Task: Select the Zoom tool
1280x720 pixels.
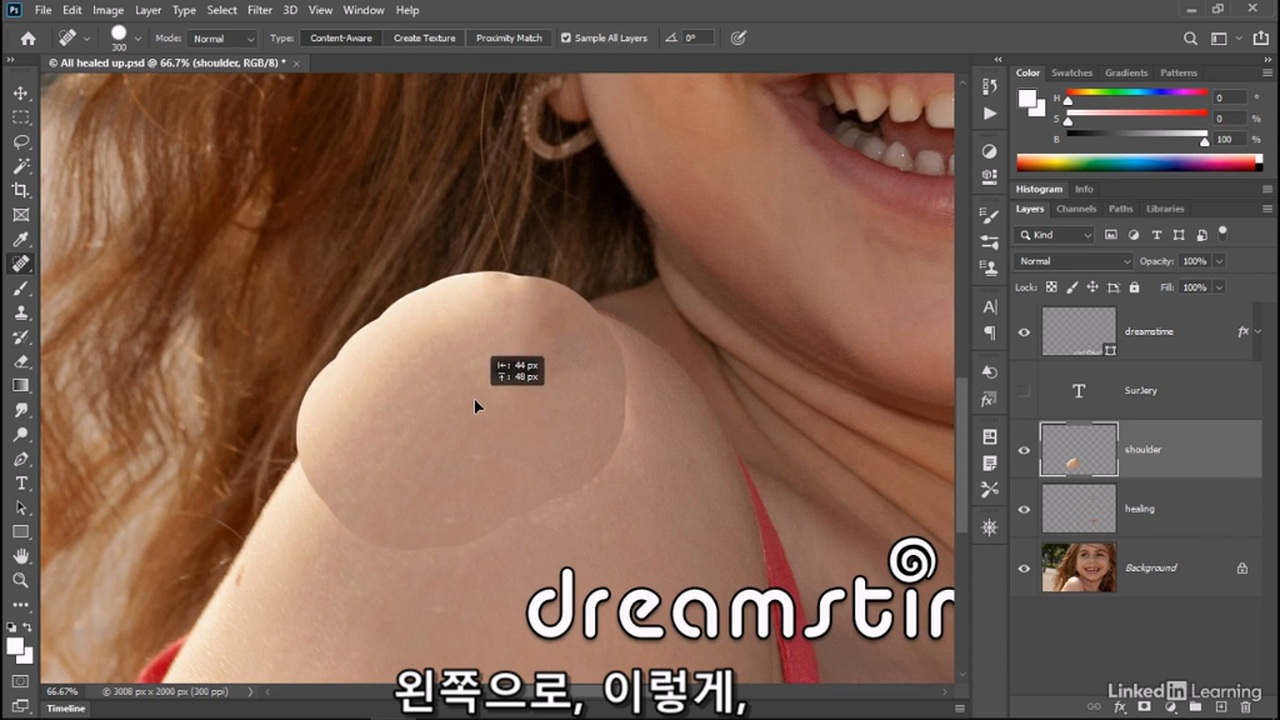Action: [x=21, y=580]
